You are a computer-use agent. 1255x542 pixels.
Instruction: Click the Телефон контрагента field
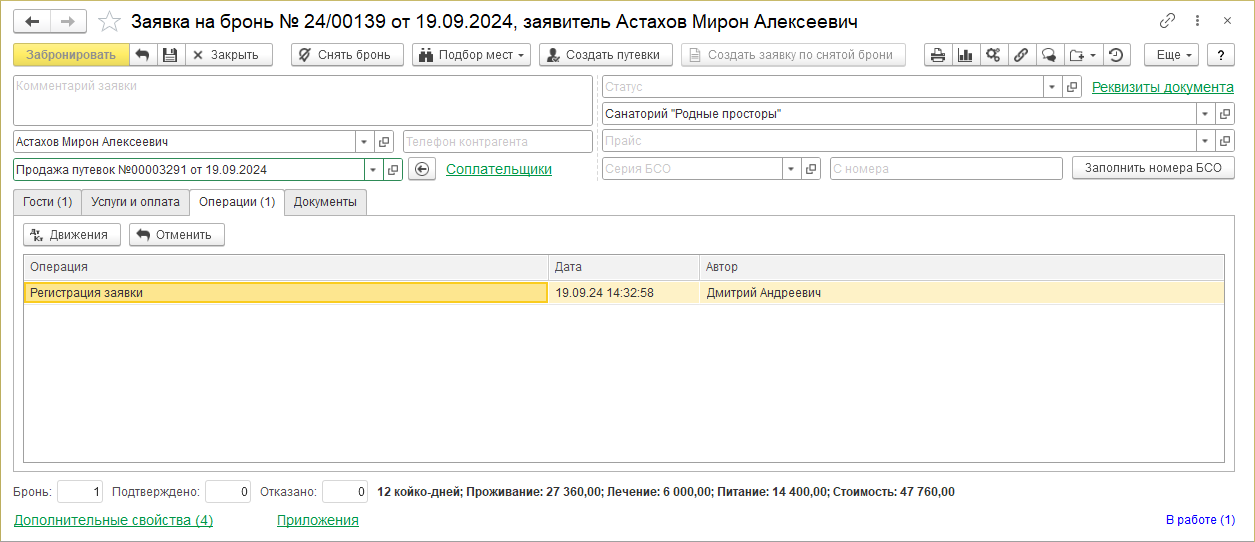tap(497, 142)
